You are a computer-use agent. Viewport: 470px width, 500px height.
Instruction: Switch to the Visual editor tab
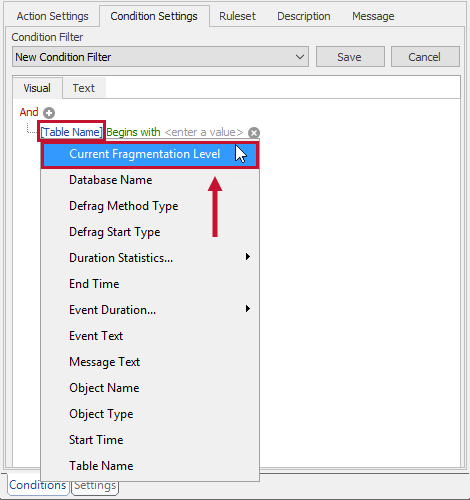(x=37, y=88)
